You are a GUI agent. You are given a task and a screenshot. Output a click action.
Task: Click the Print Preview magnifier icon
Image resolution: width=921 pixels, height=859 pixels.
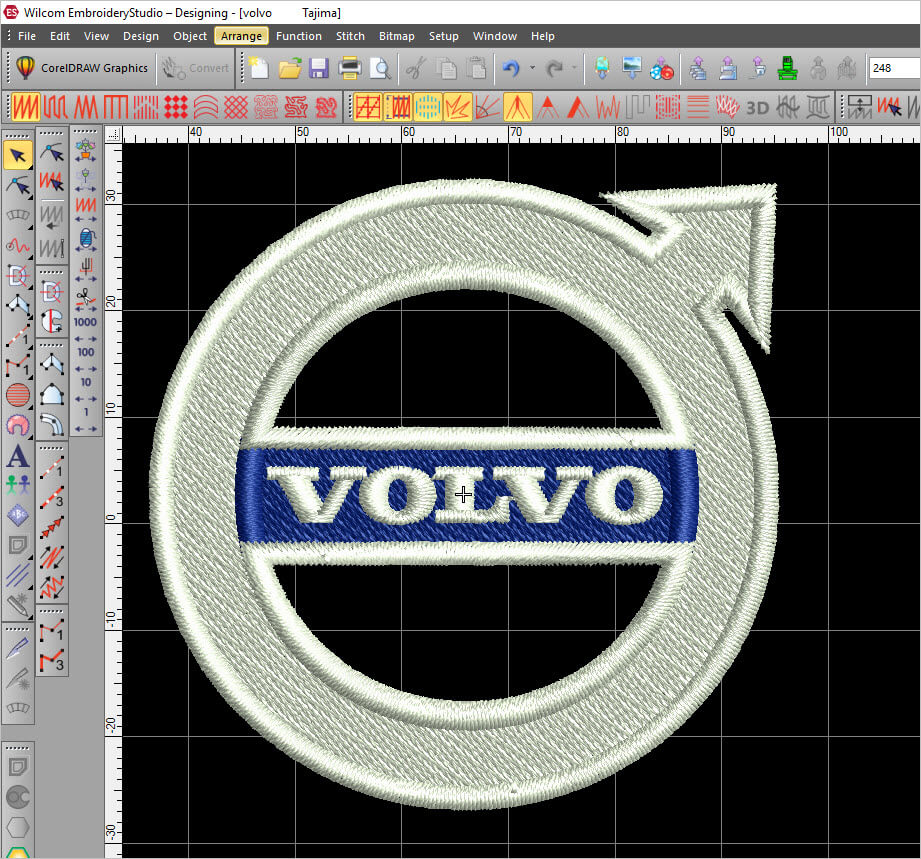(380, 68)
